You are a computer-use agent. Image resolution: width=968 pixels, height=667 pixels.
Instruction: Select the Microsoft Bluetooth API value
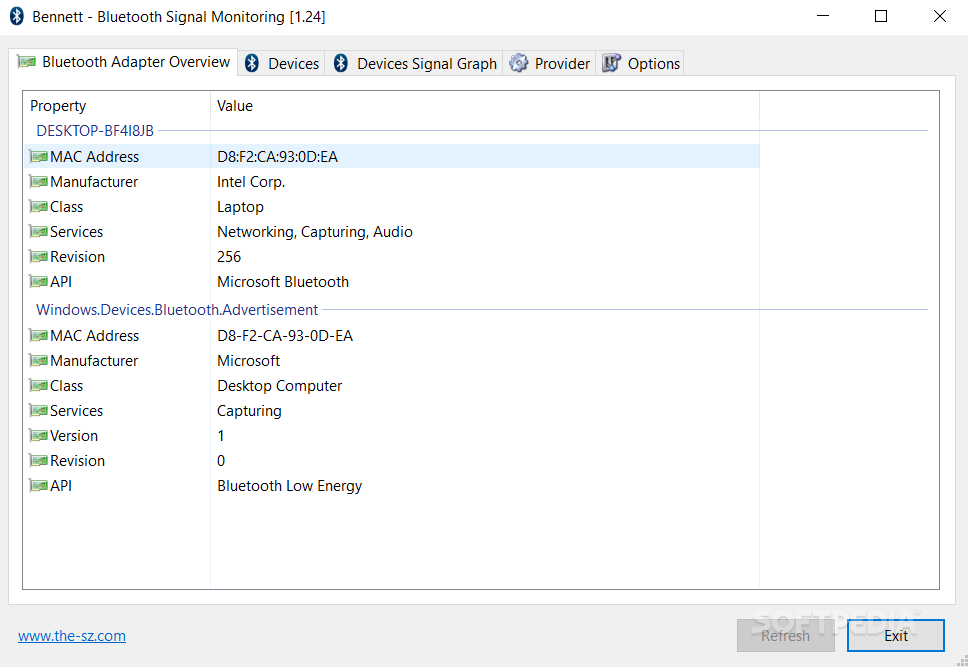pyautogui.click(x=283, y=282)
